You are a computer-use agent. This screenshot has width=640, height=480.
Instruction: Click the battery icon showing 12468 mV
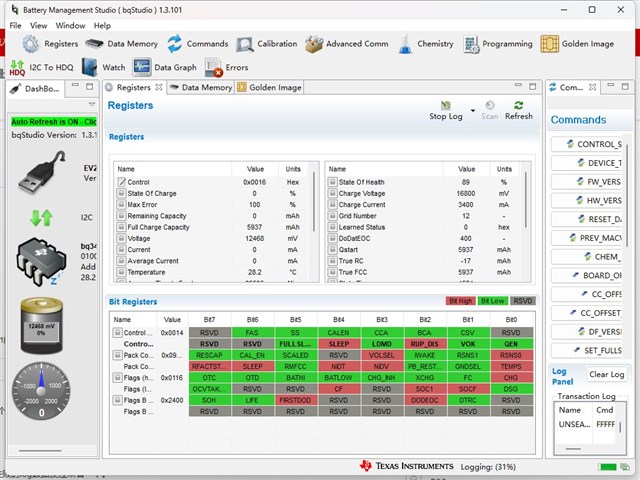click(x=41, y=325)
